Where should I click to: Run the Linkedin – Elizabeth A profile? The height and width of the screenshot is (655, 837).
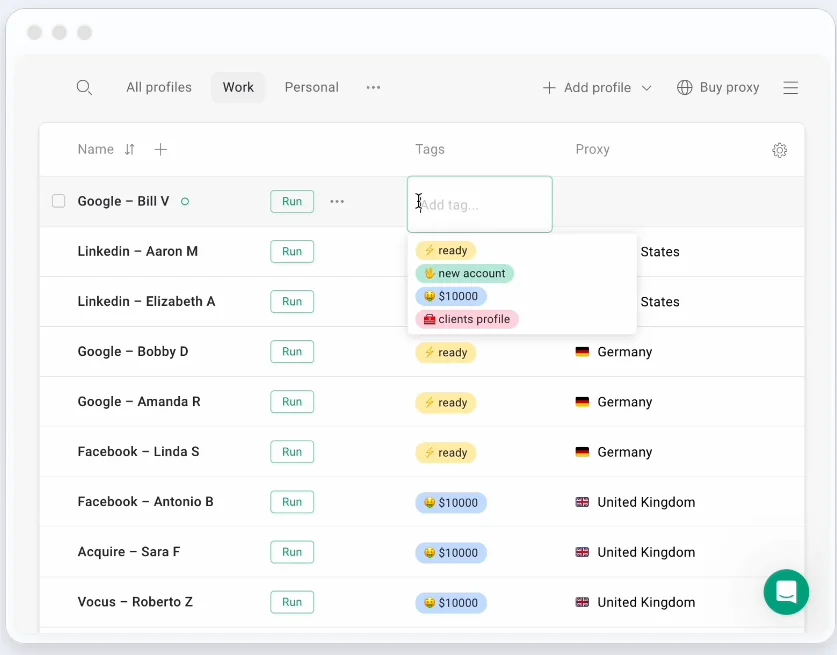[292, 302]
